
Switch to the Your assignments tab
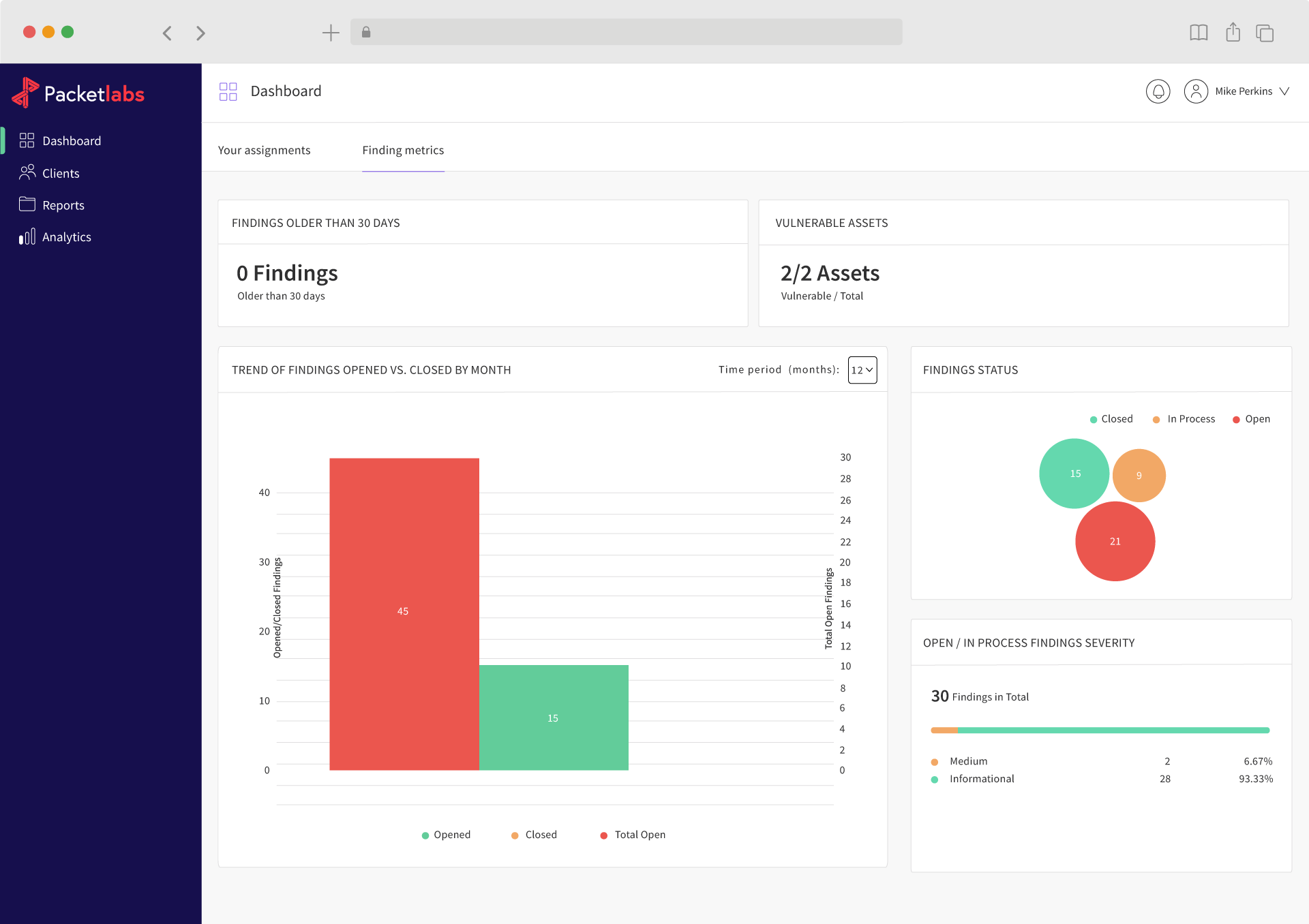(264, 150)
